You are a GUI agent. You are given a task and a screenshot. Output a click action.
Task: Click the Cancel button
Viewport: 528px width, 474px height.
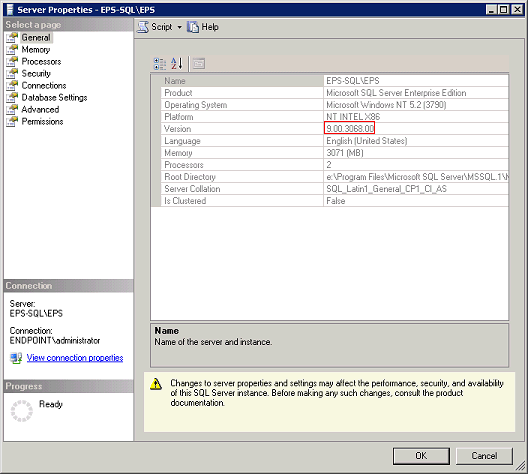click(x=484, y=456)
